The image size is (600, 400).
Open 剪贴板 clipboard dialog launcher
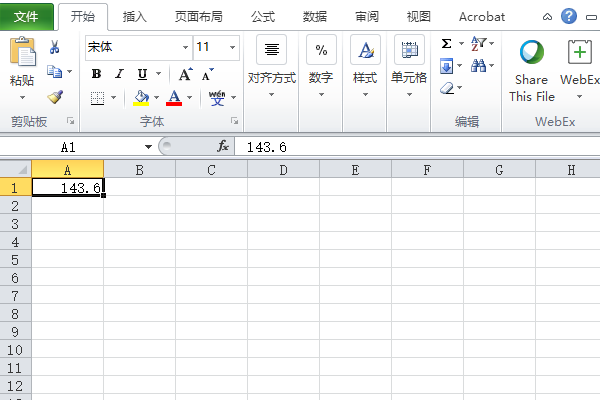tap(70, 121)
